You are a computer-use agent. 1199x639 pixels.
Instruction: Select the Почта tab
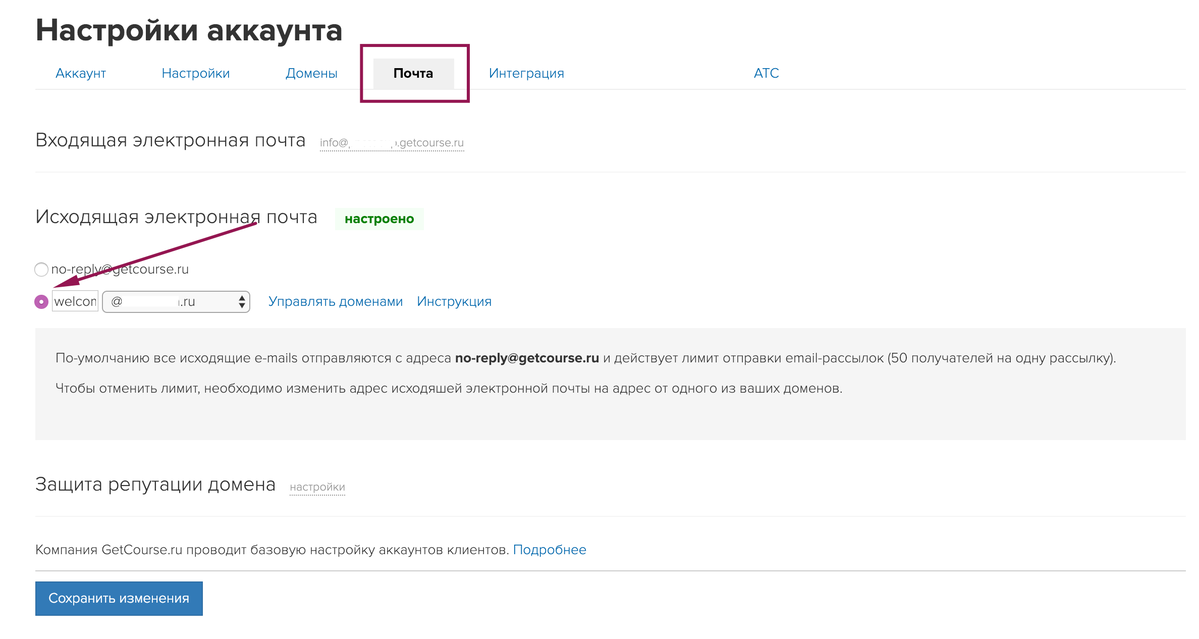click(413, 73)
